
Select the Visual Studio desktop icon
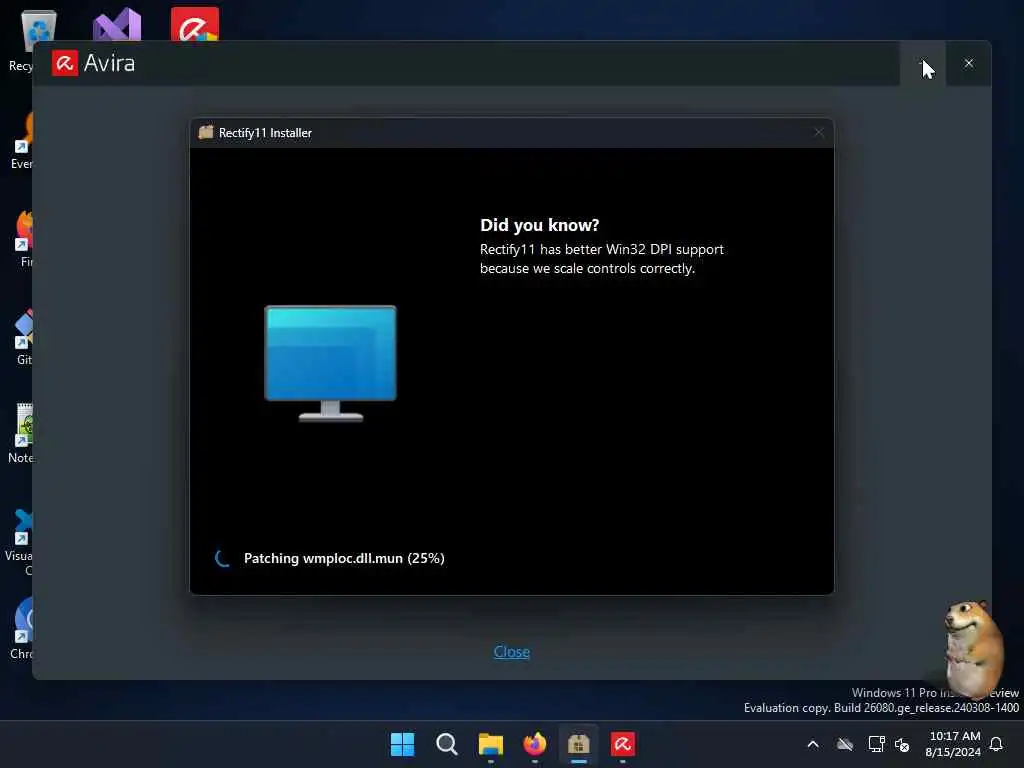117,24
